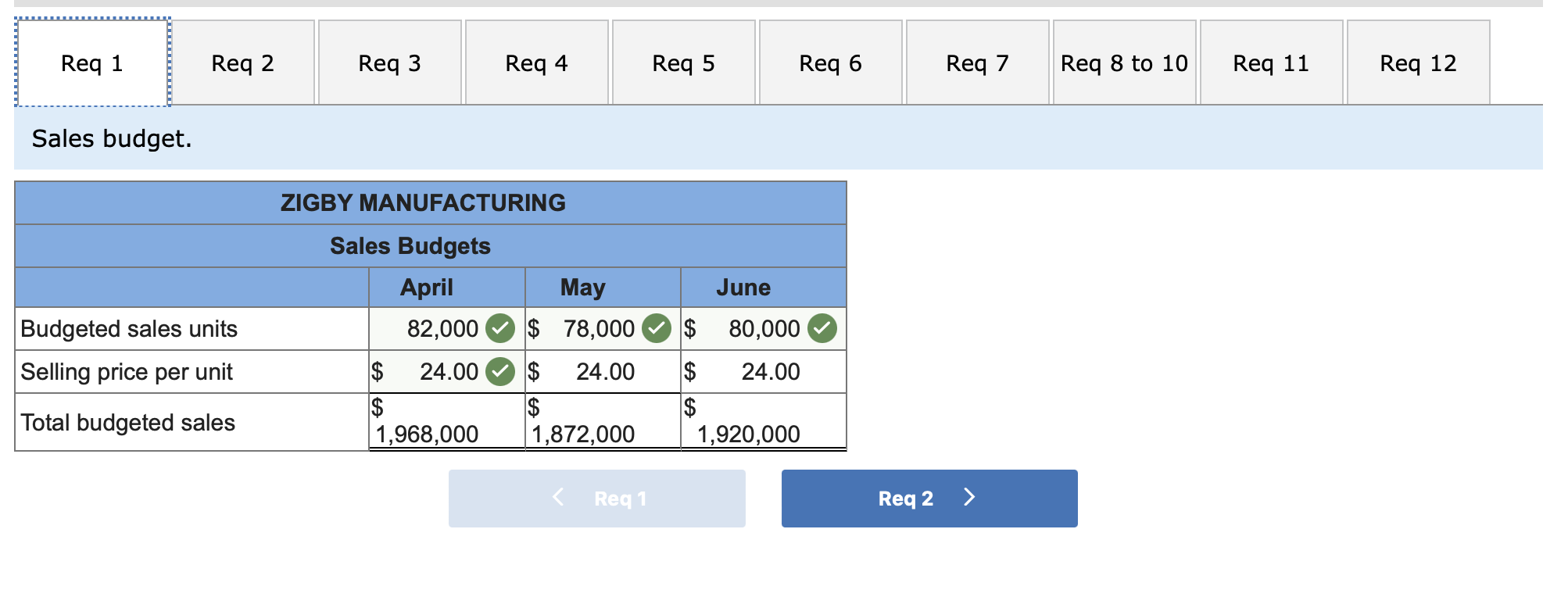Viewport: 1568px width, 597px height.
Task: Select the Req 12 tab
Action: [x=1418, y=63]
